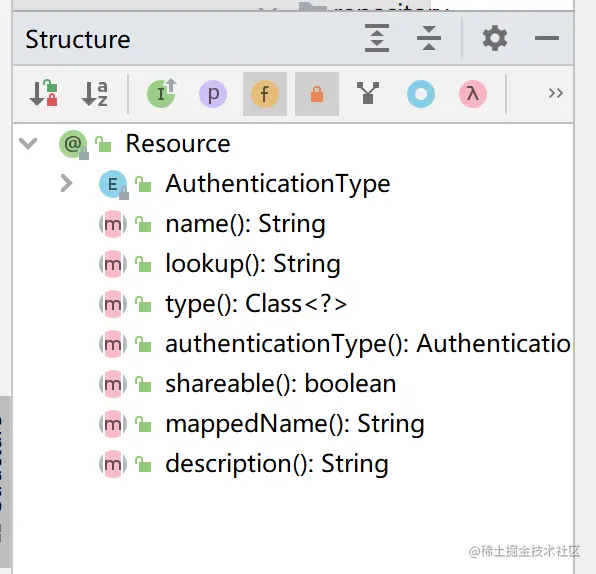Viewport: 596px width, 574px height.
Task: Sort members by visibility
Action: point(43,93)
